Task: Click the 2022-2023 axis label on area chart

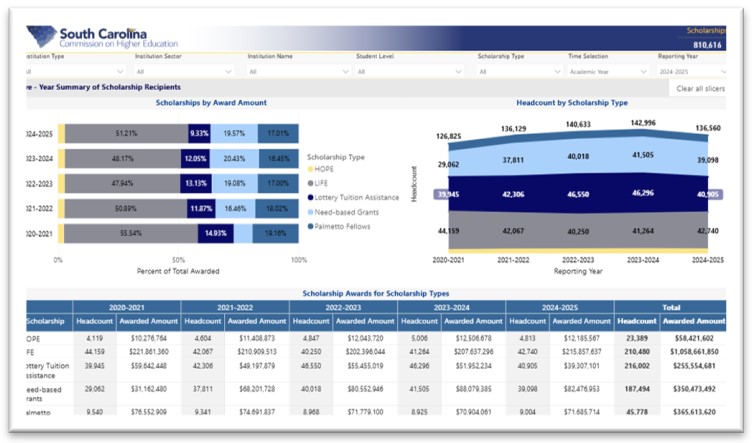Action: point(578,260)
